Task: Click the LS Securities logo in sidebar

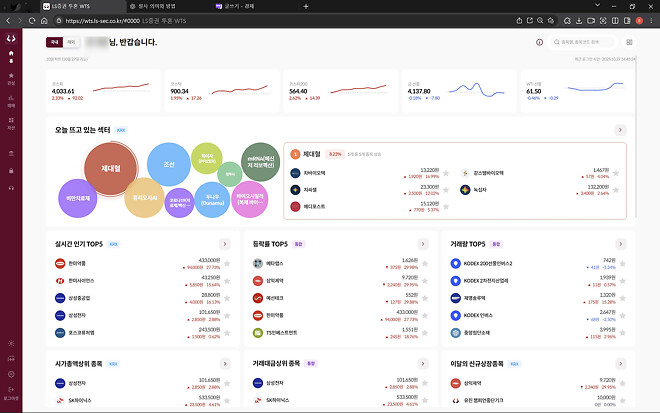Action: click(x=11, y=38)
